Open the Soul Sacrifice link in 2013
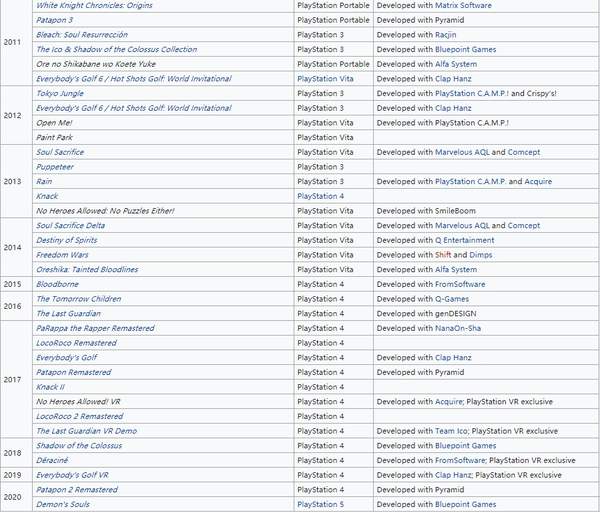Screen dimensions: 600x513 pyautogui.click(x=60, y=152)
